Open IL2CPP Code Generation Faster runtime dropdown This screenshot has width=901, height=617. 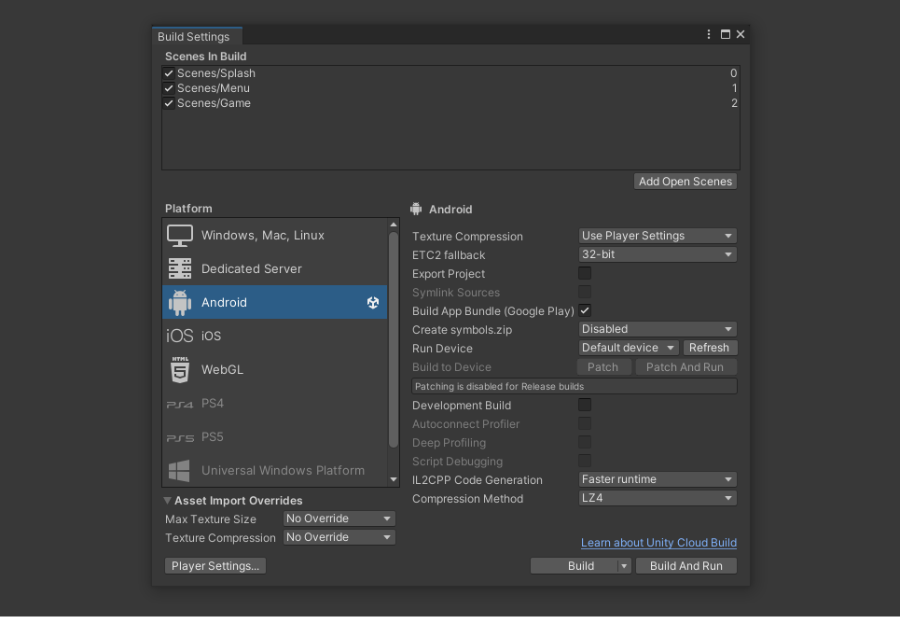[x=657, y=480]
